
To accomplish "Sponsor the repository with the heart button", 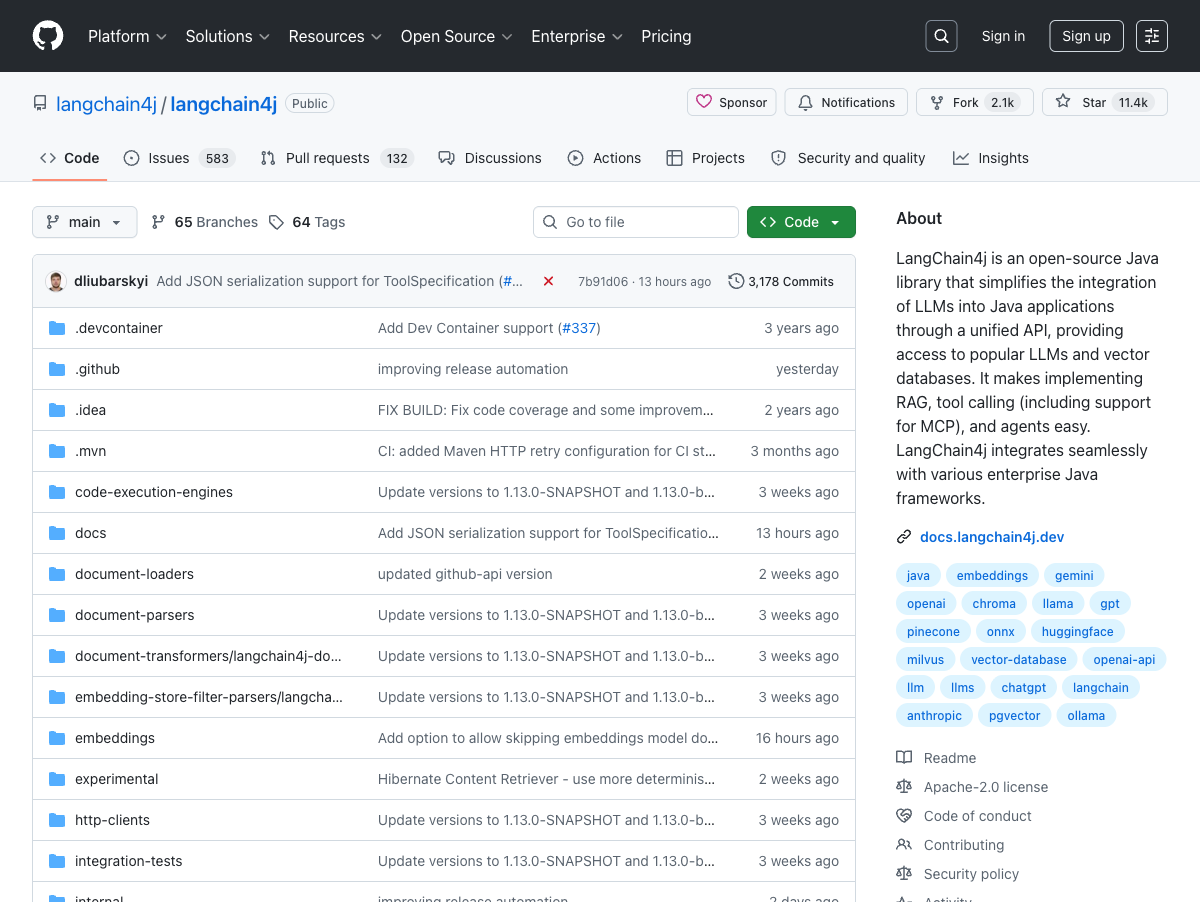I will click(x=731, y=102).
